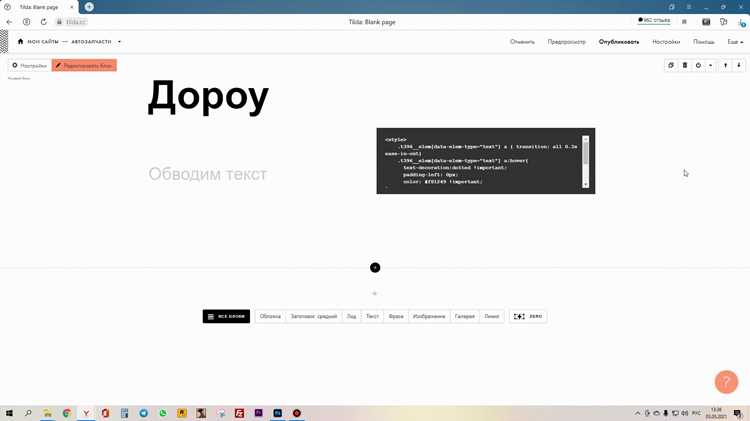This screenshot has height=421, width=750.
Task: Expand the arrow next to power icon
Action: 710,65
